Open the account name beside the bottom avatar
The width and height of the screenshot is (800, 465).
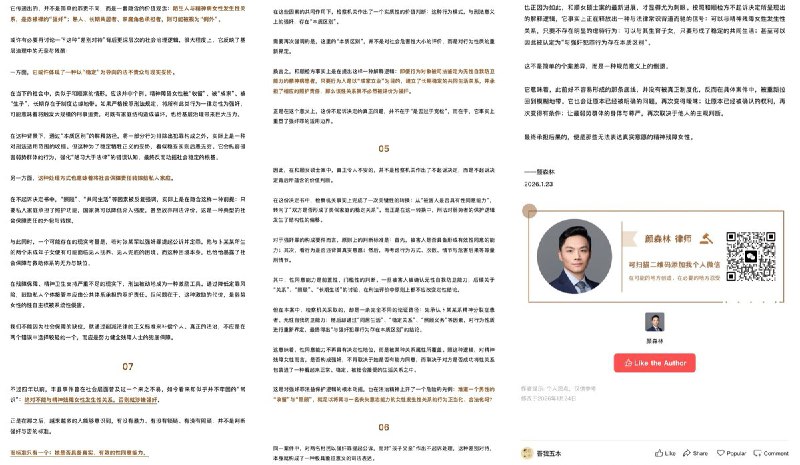(549, 453)
